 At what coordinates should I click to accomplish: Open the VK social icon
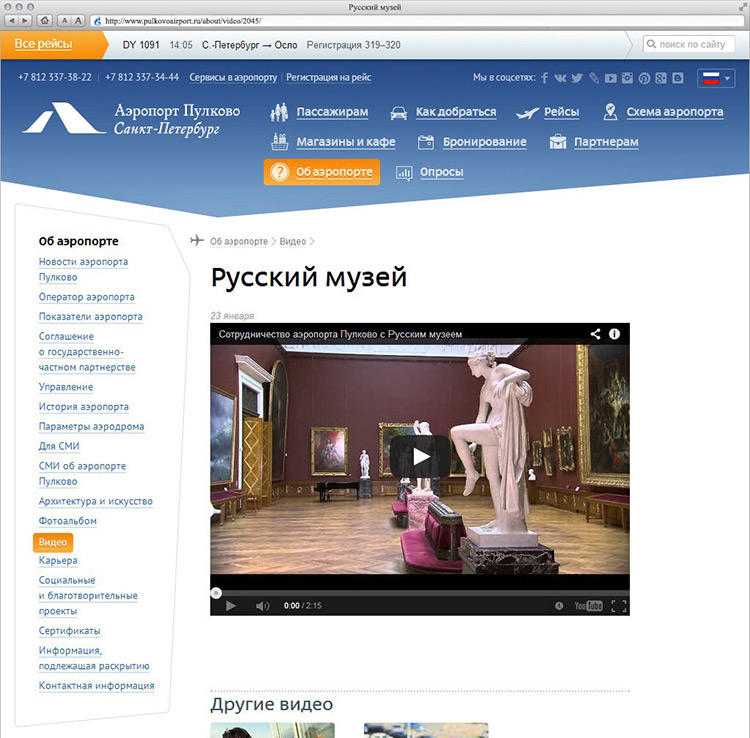(560, 78)
